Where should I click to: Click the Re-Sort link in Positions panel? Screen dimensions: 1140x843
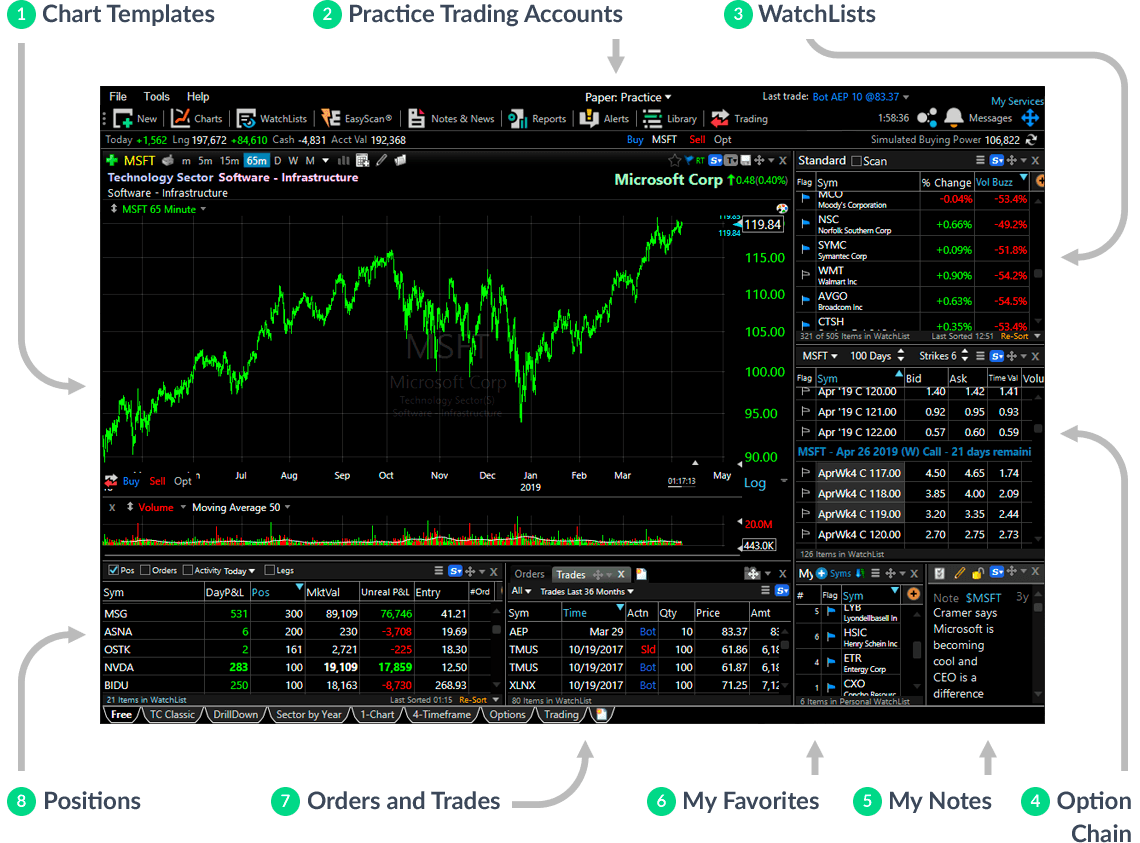coord(475,700)
